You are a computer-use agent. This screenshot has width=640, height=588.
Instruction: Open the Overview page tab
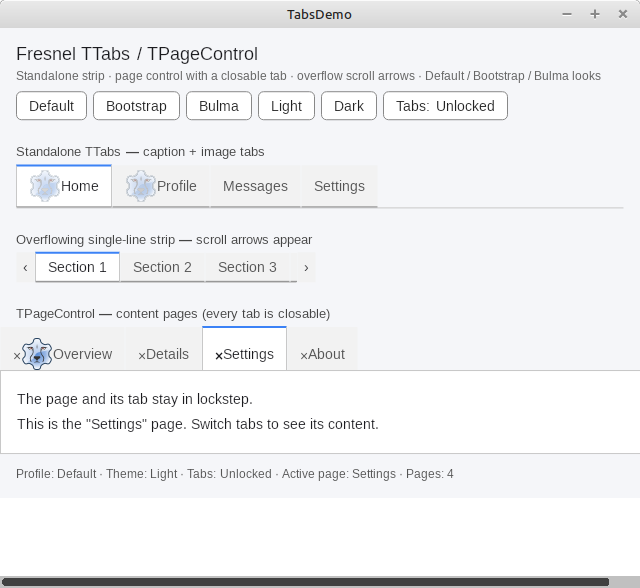62,349
